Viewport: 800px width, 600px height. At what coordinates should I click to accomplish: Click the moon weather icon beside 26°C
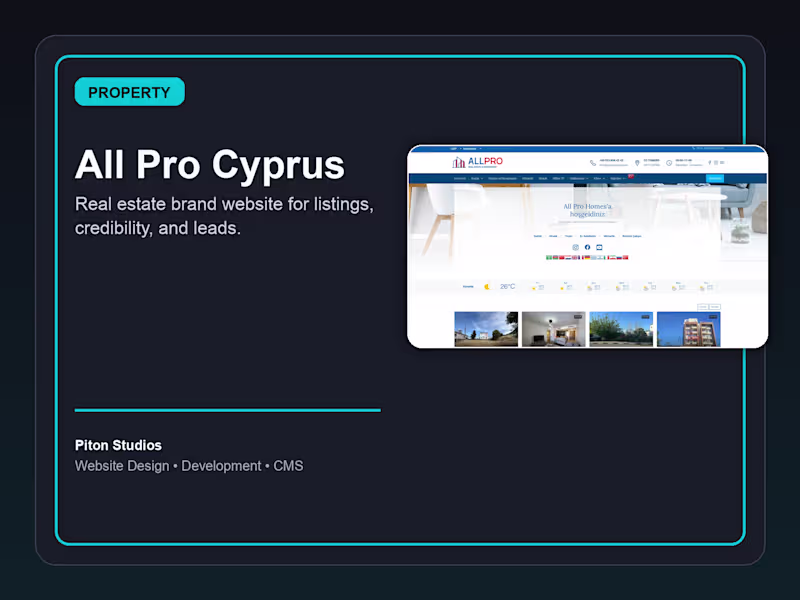[x=487, y=287]
